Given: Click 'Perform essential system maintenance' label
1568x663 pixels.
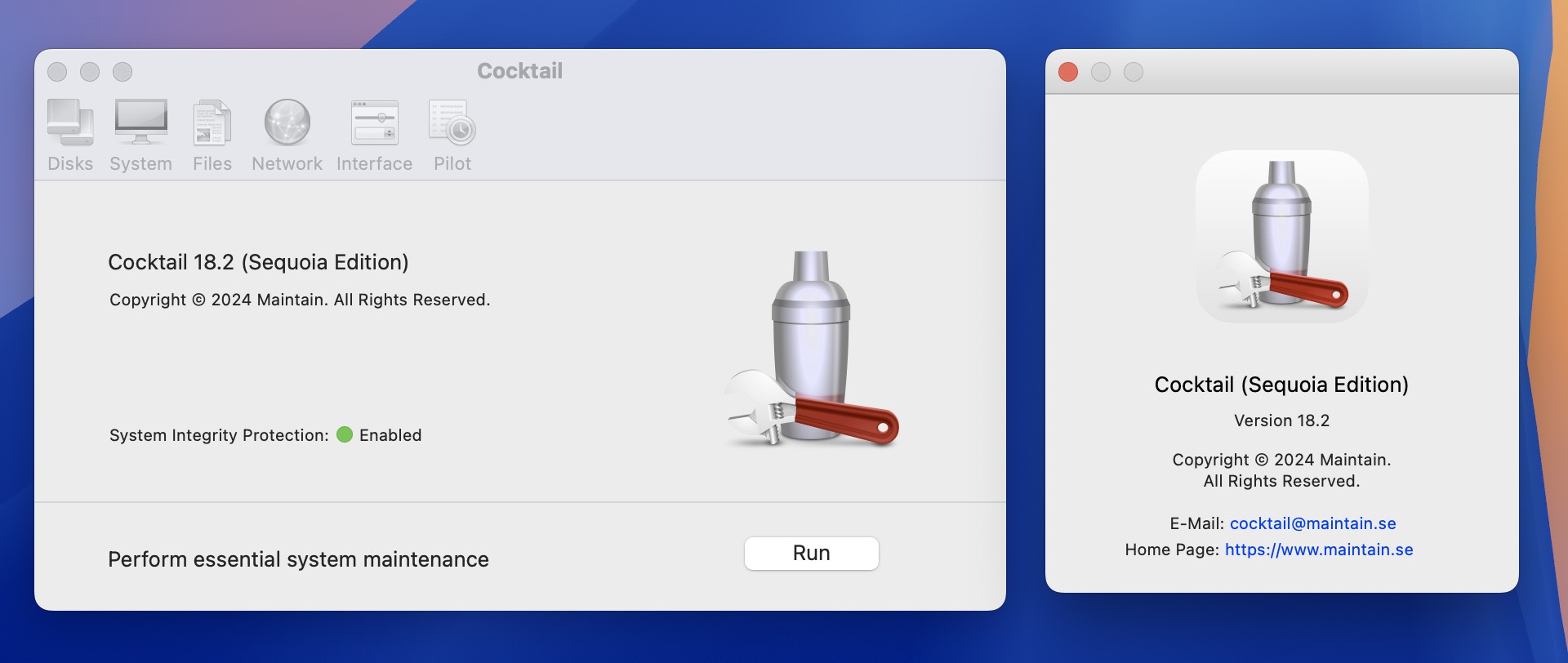Looking at the screenshot, I should (298, 559).
